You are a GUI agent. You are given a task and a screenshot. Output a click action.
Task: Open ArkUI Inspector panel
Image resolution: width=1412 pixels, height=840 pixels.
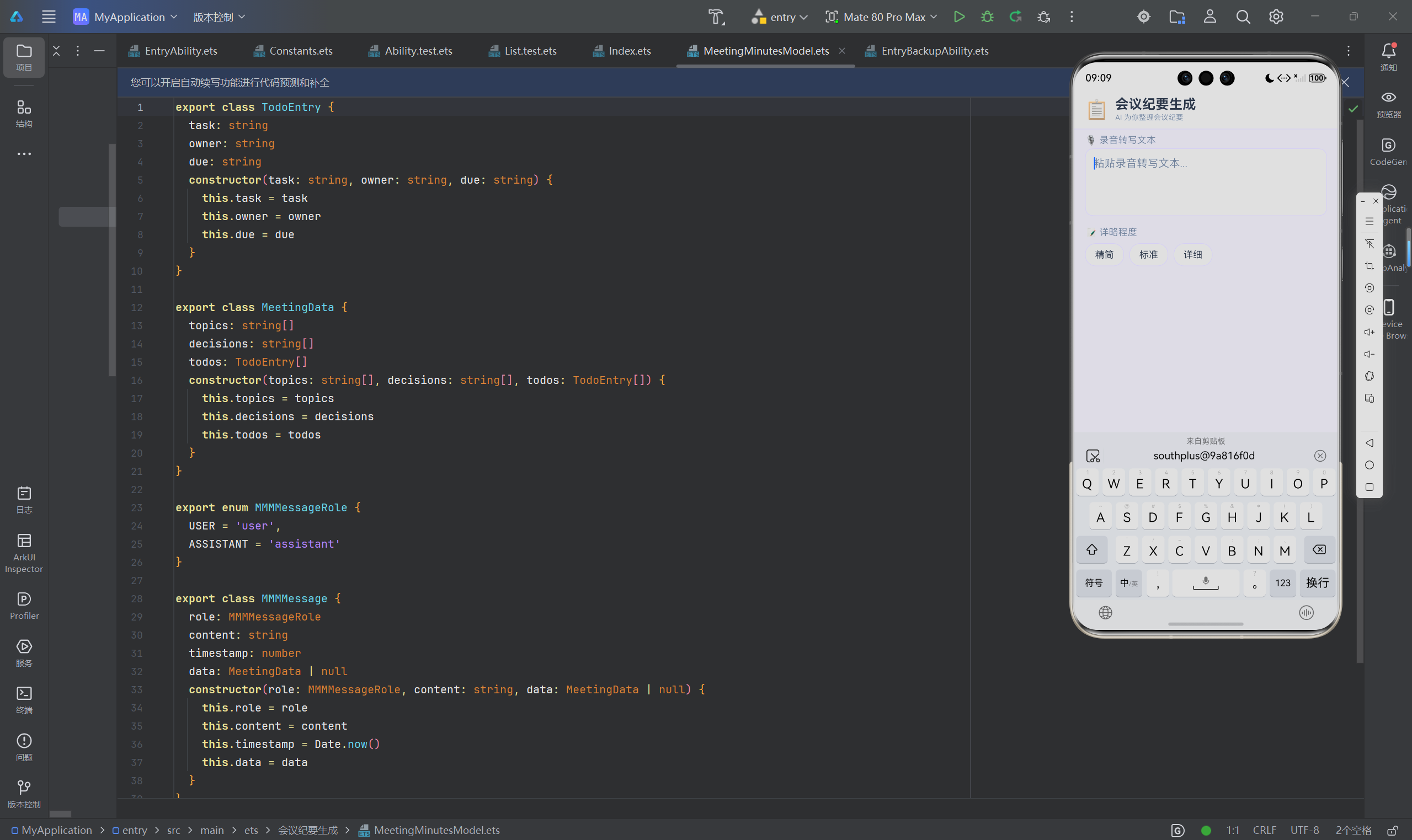tap(24, 553)
